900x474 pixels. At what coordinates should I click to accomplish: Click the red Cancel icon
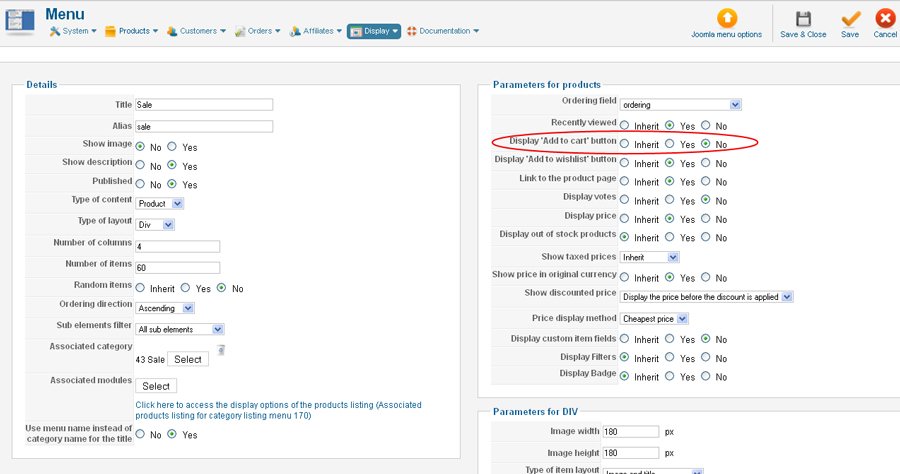tap(885, 18)
